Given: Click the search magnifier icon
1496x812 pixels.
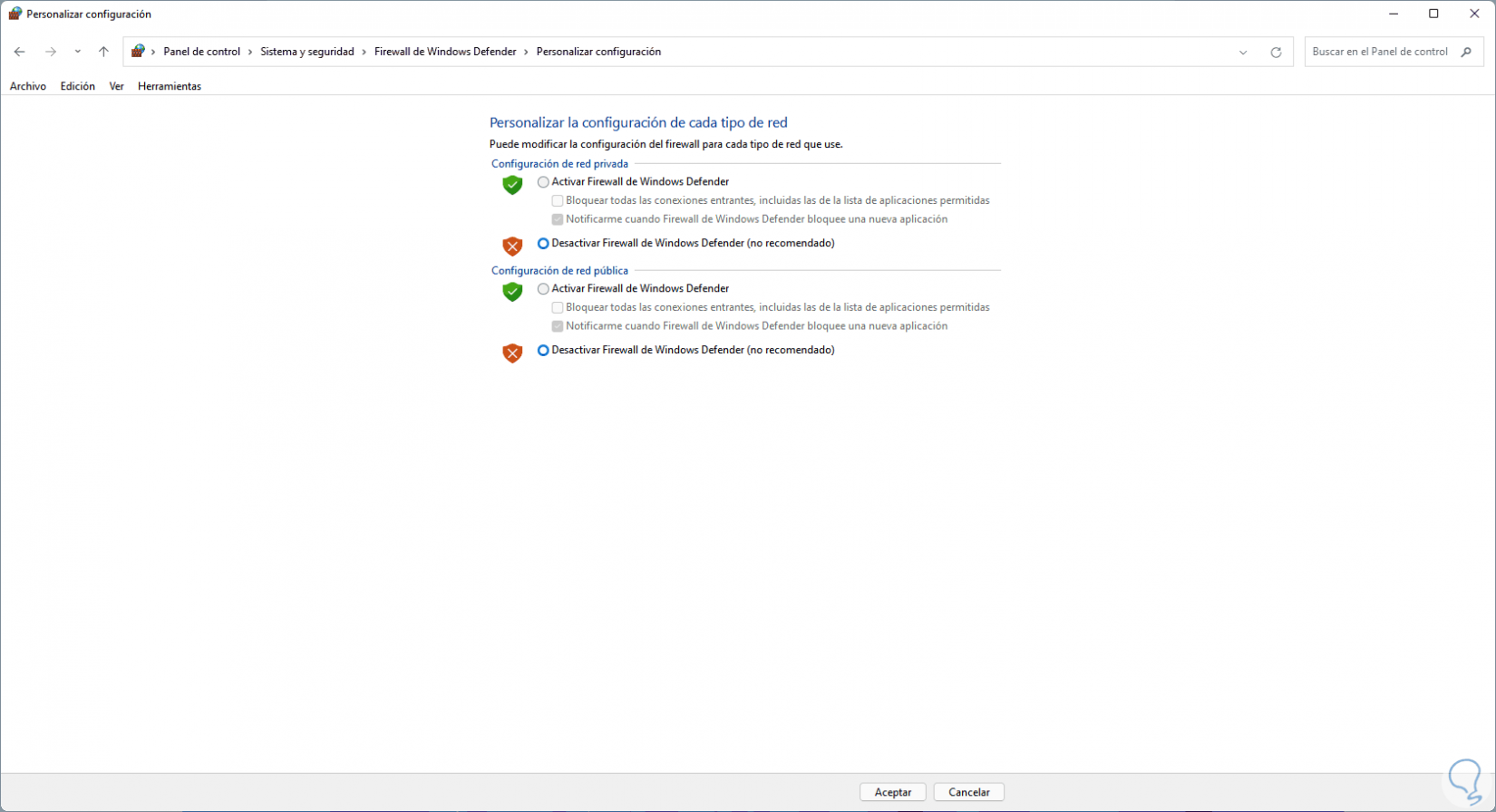Looking at the screenshot, I should click(x=1466, y=52).
